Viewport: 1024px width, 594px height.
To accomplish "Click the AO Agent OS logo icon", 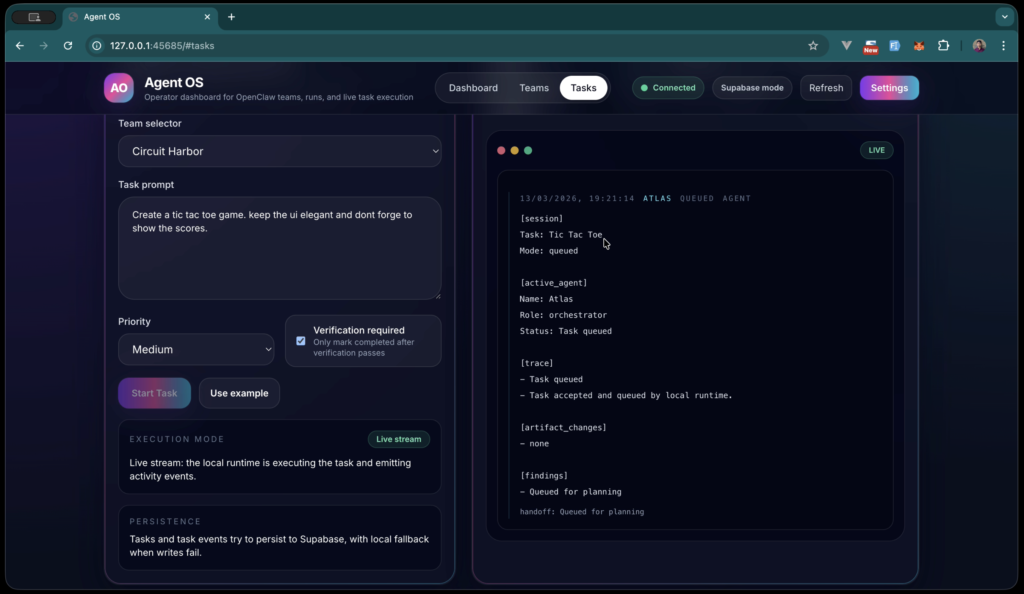I will [119, 88].
